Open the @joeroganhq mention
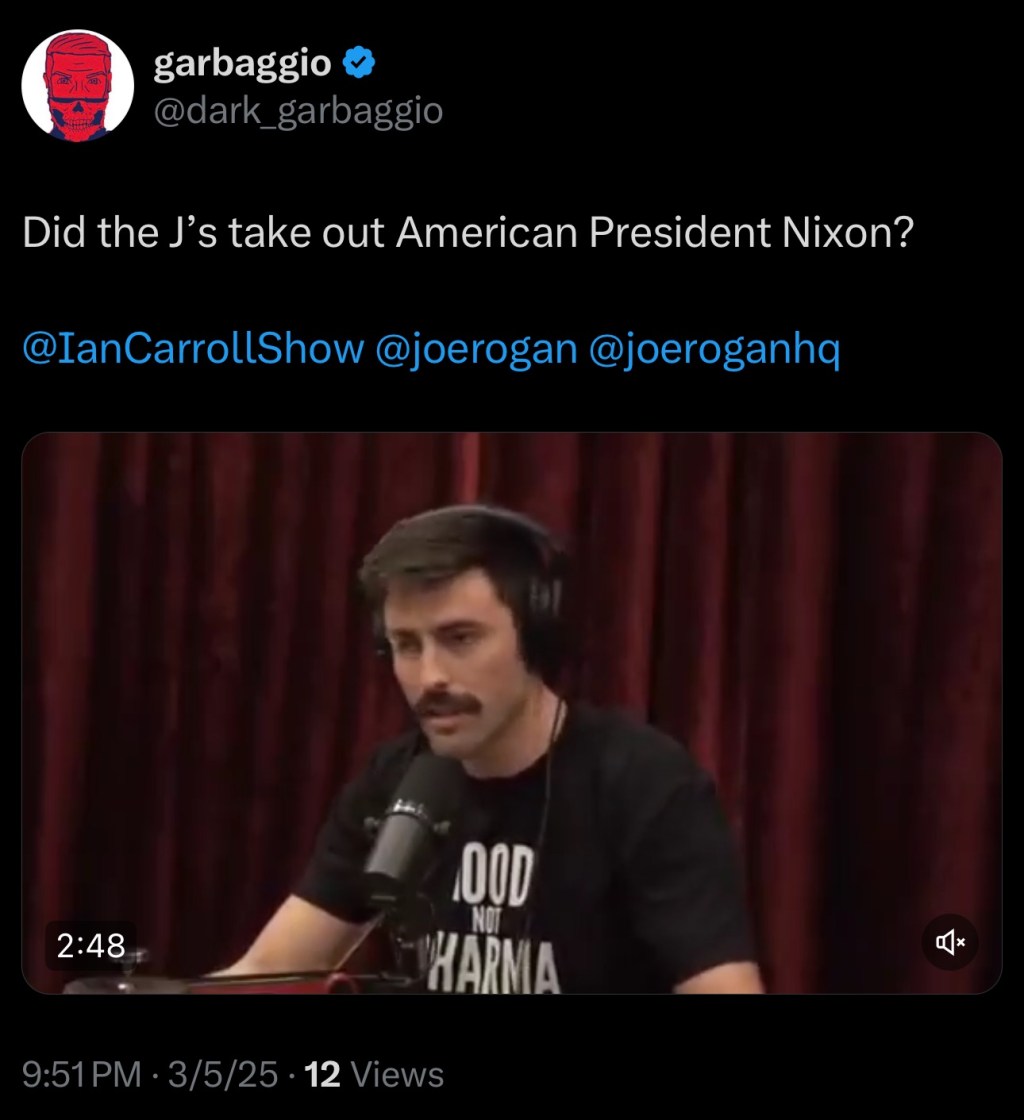The height and width of the screenshot is (1120, 1024). pos(716,349)
